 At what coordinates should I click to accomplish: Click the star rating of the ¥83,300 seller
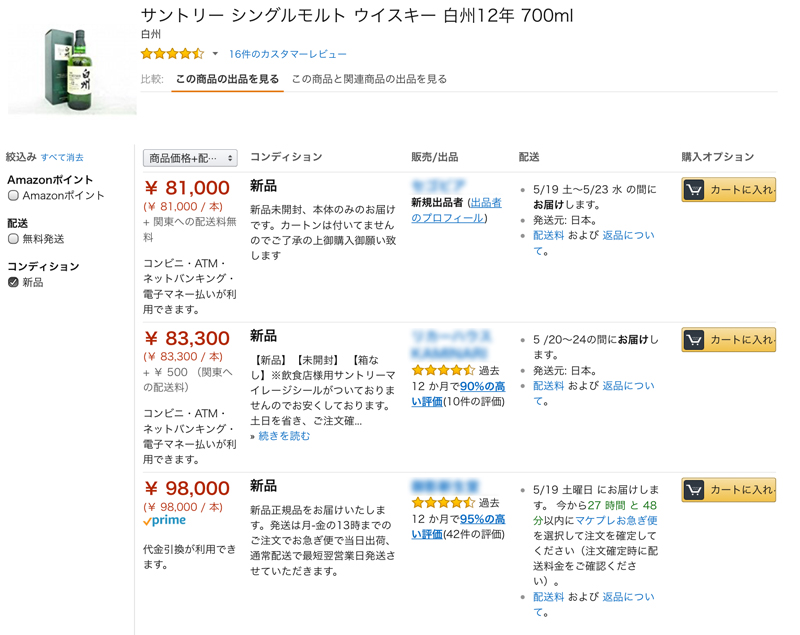point(443,370)
